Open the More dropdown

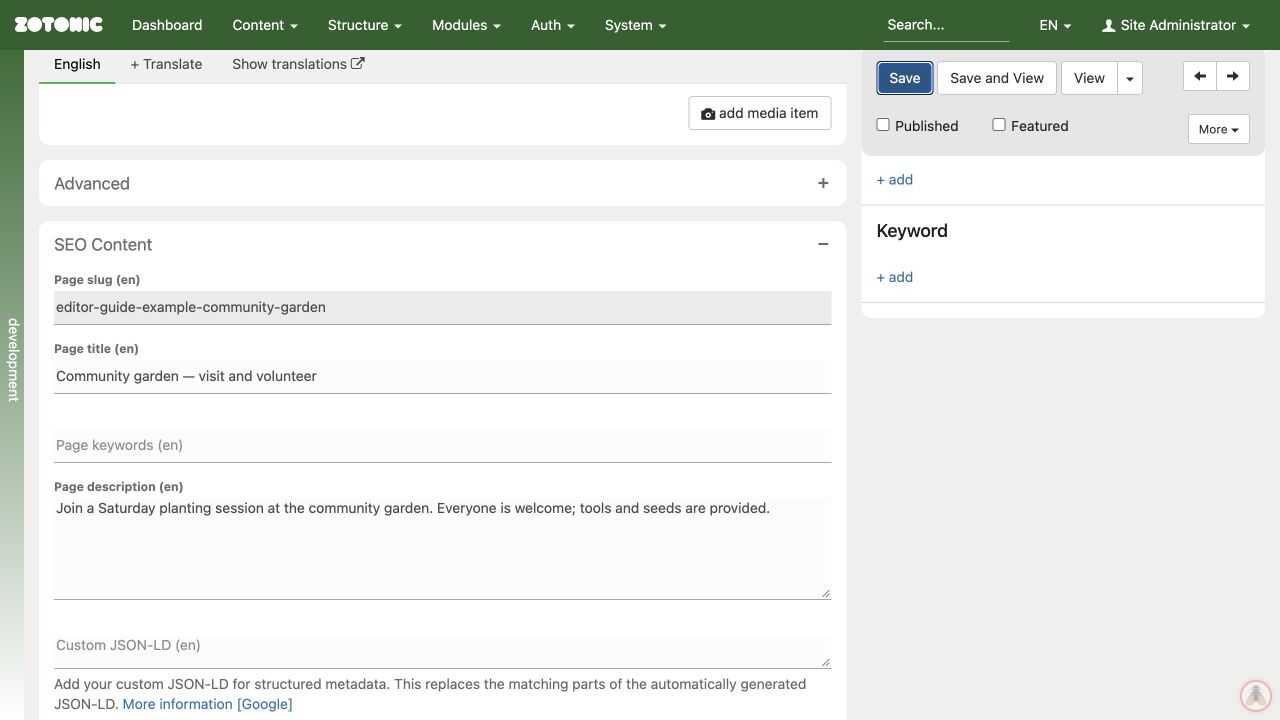pyautogui.click(x=1218, y=129)
